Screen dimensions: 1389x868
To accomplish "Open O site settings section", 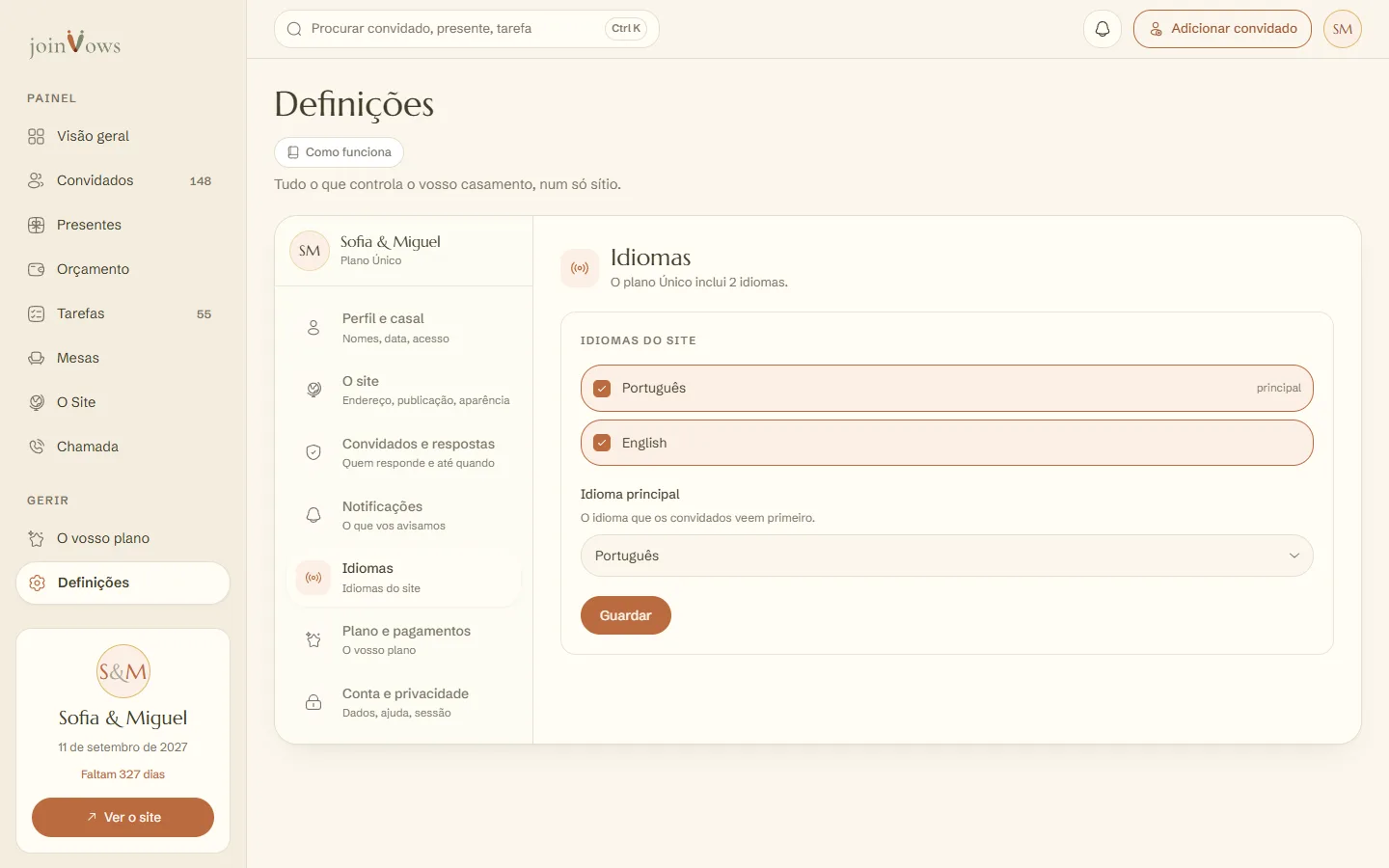I will [404, 391].
